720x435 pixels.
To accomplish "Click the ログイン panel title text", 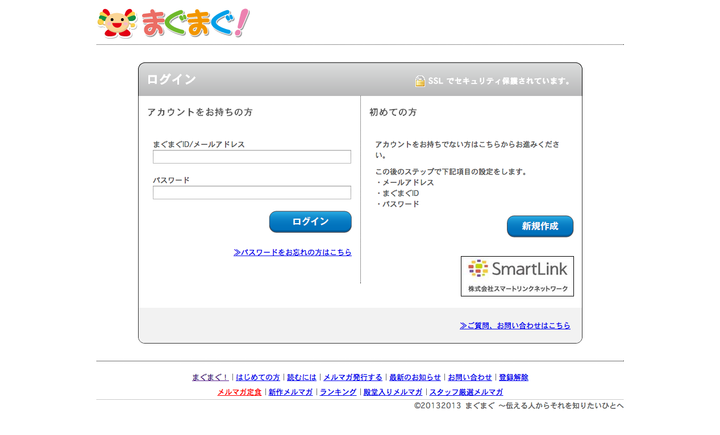I will tap(171, 79).
